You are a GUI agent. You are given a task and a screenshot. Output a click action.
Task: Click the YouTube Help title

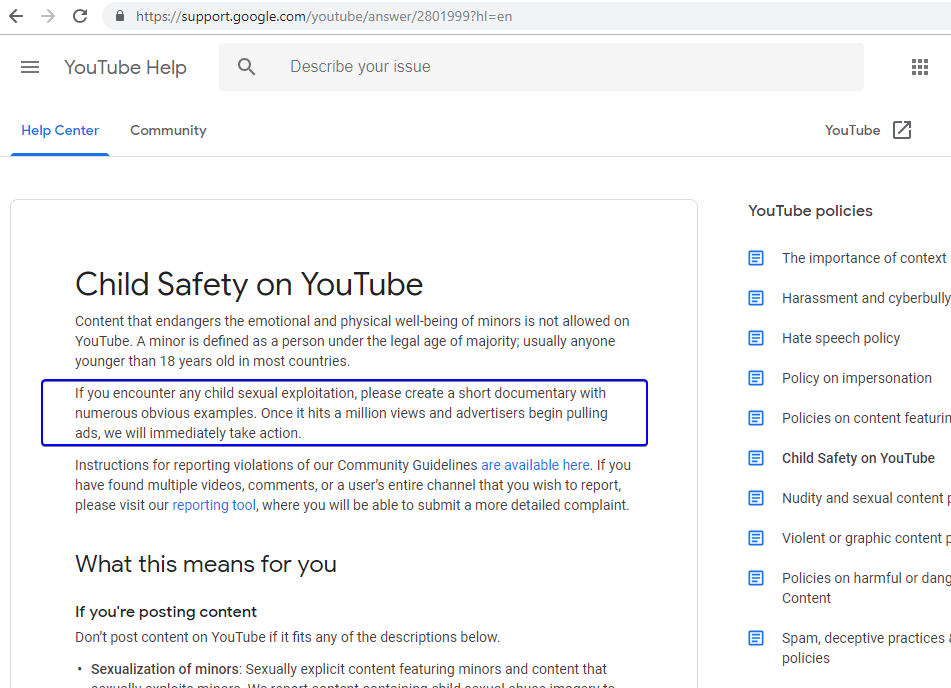coord(126,67)
